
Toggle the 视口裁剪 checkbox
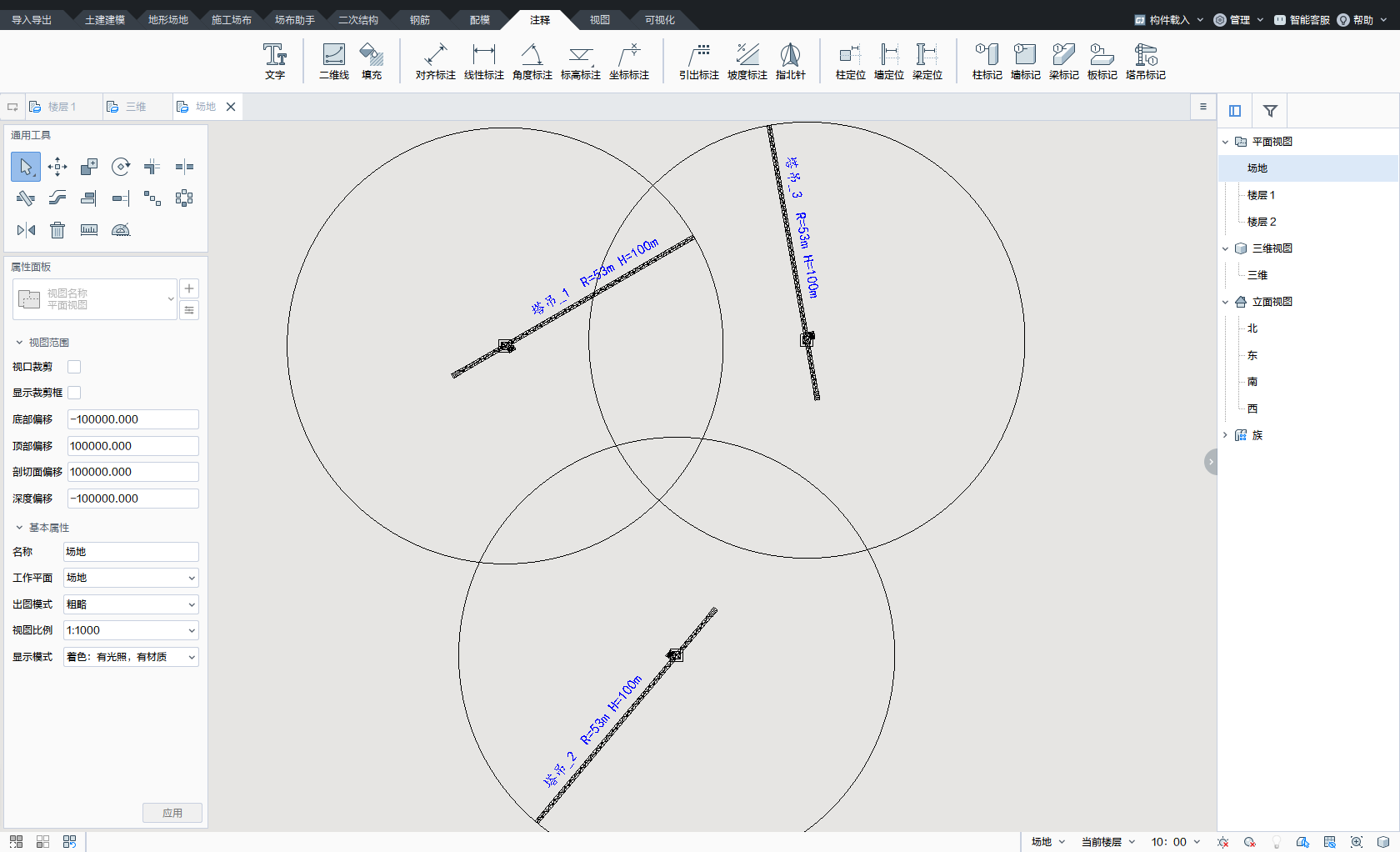tap(74, 367)
